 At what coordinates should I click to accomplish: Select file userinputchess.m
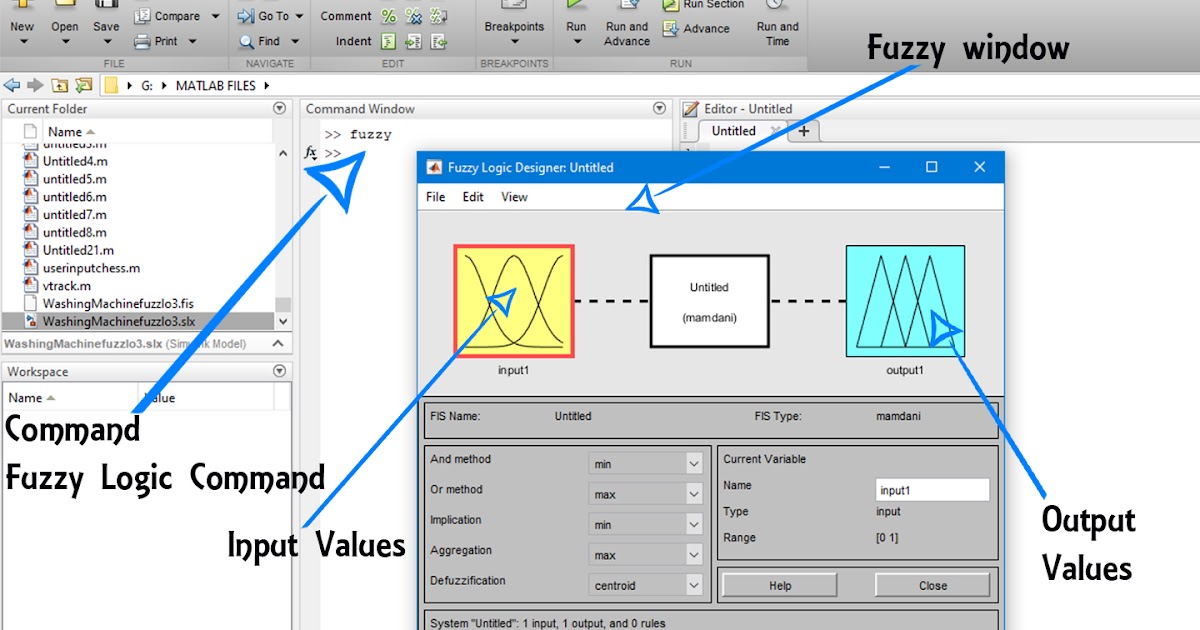(91, 268)
